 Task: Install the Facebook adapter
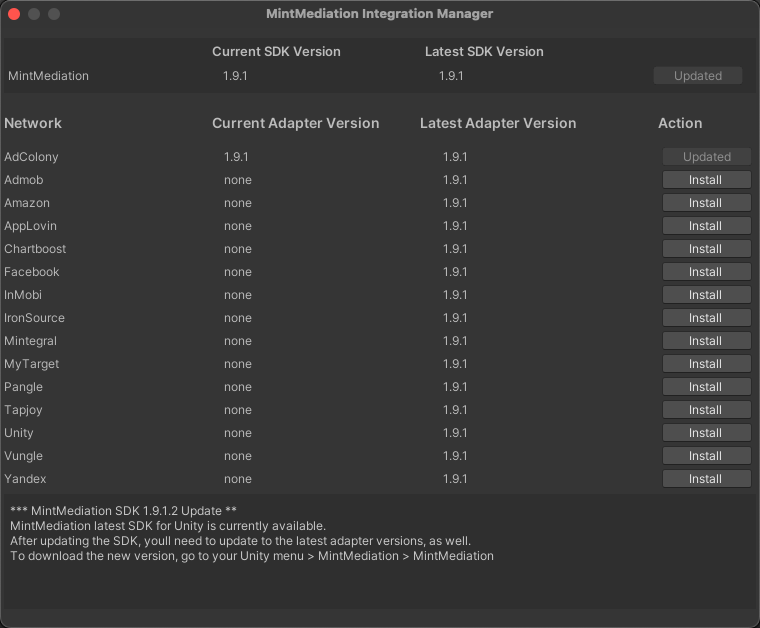click(706, 272)
